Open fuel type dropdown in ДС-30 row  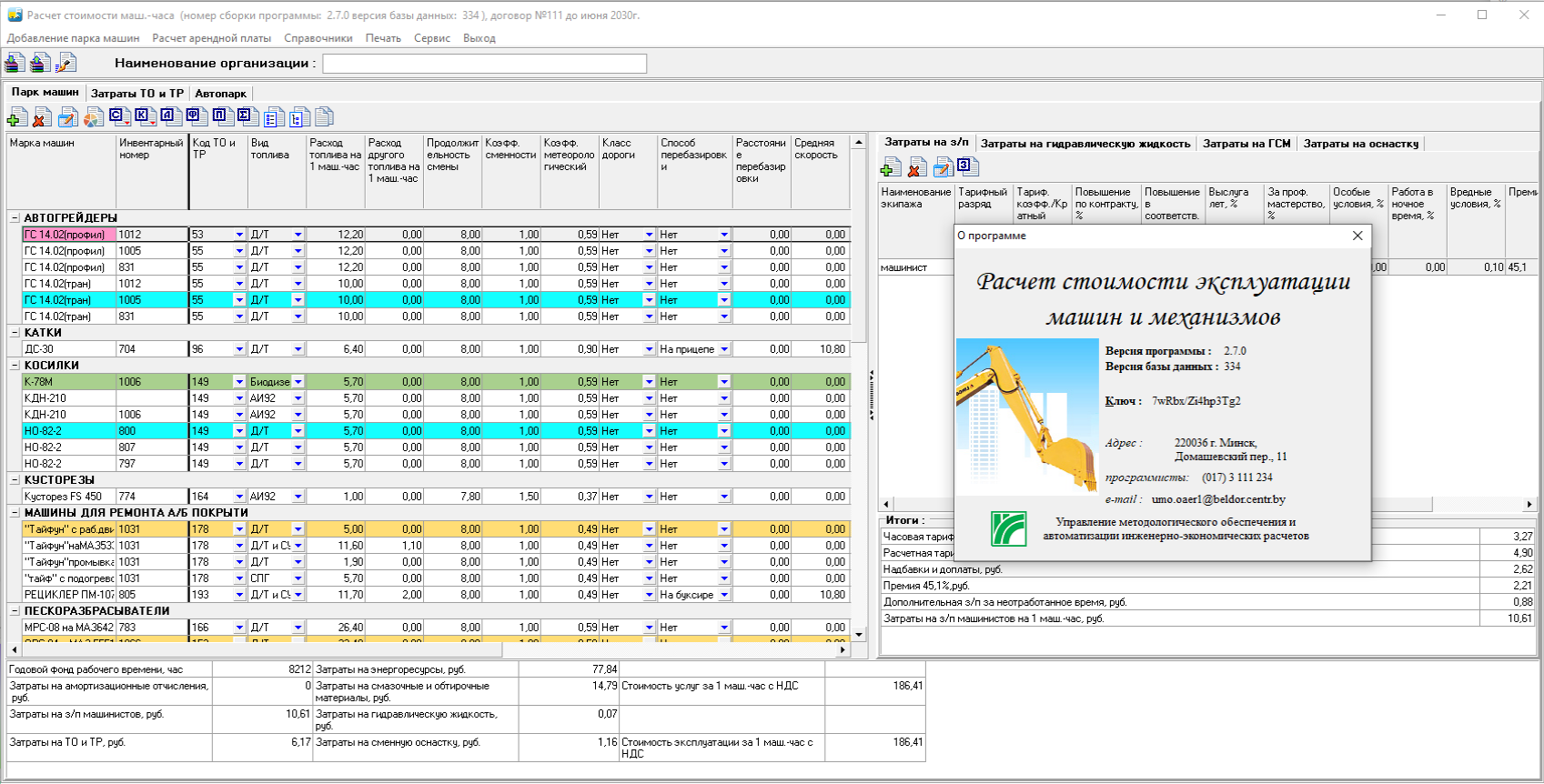point(298,349)
